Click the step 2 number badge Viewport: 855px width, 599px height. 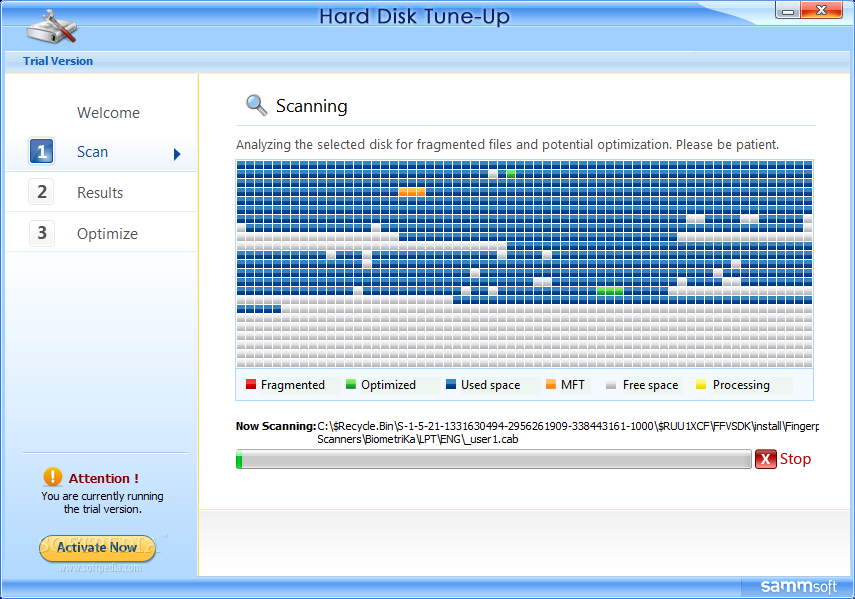click(x=41, y=192)
